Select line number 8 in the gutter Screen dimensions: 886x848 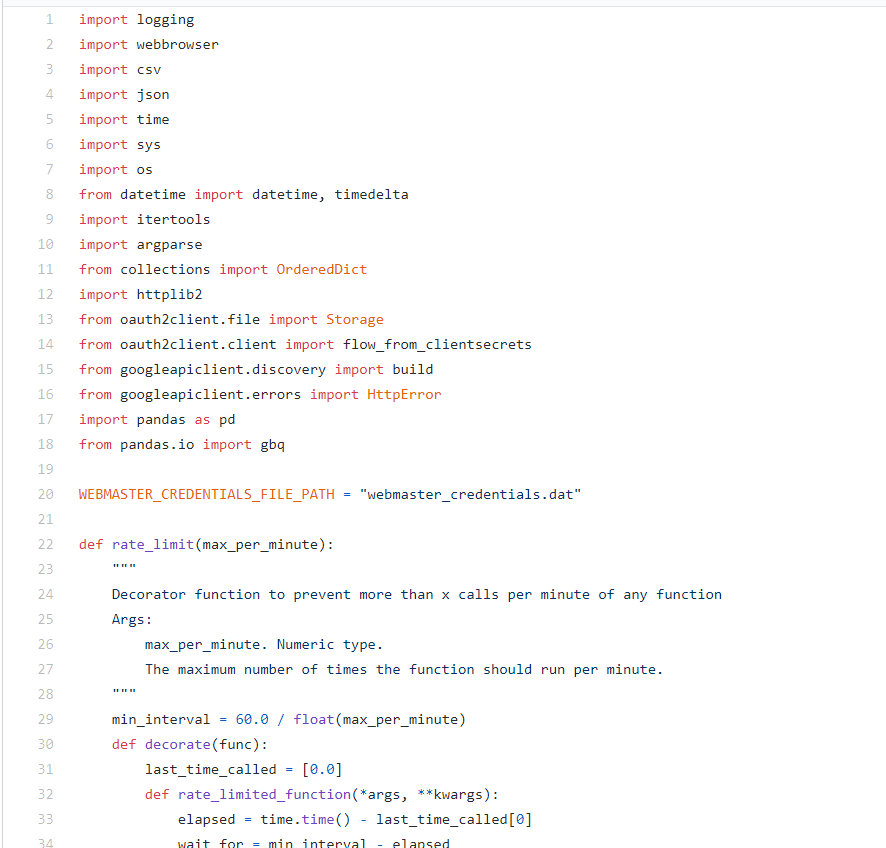pyautogui.click(x=49, y=194)
